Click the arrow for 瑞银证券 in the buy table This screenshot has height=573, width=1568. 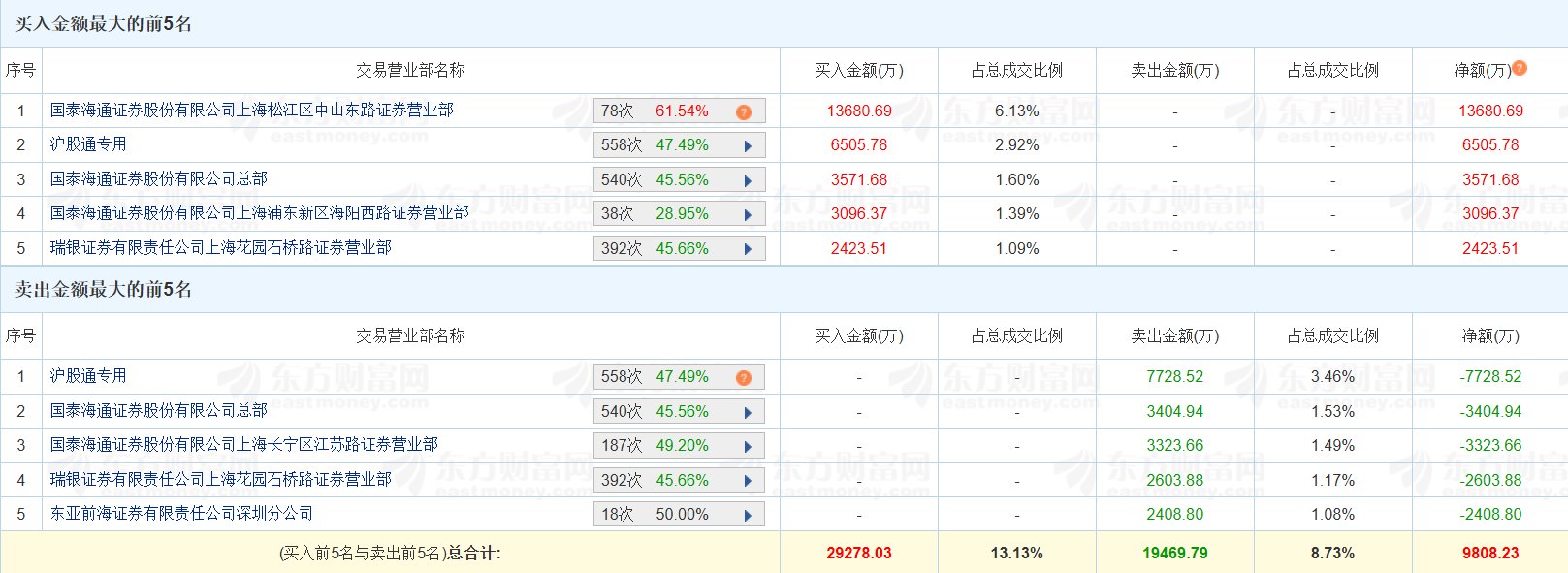[748, 249]
